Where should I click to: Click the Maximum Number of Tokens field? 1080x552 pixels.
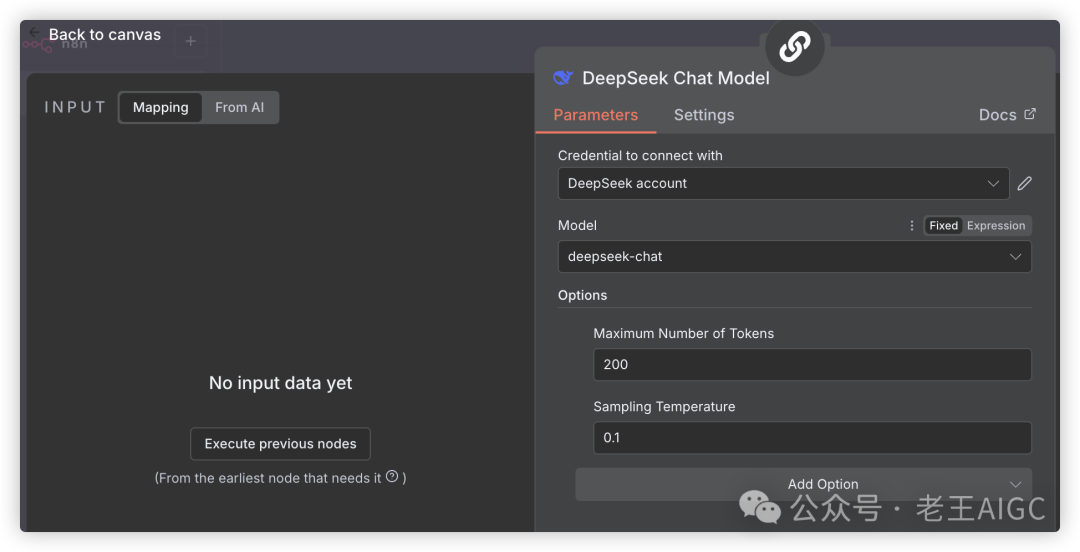(x=812, y=365)
